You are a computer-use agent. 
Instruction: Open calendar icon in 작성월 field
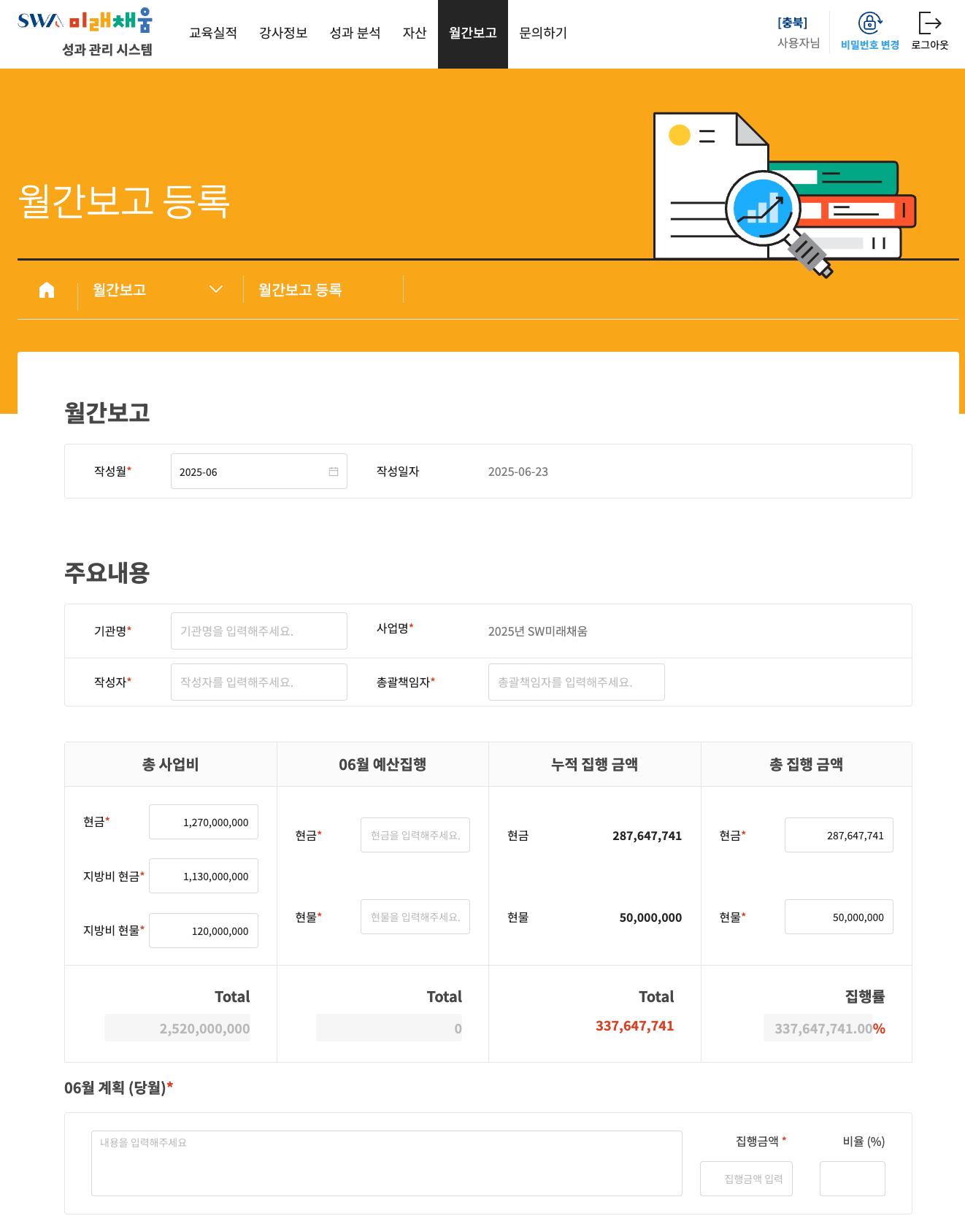(x=334, y=471)
